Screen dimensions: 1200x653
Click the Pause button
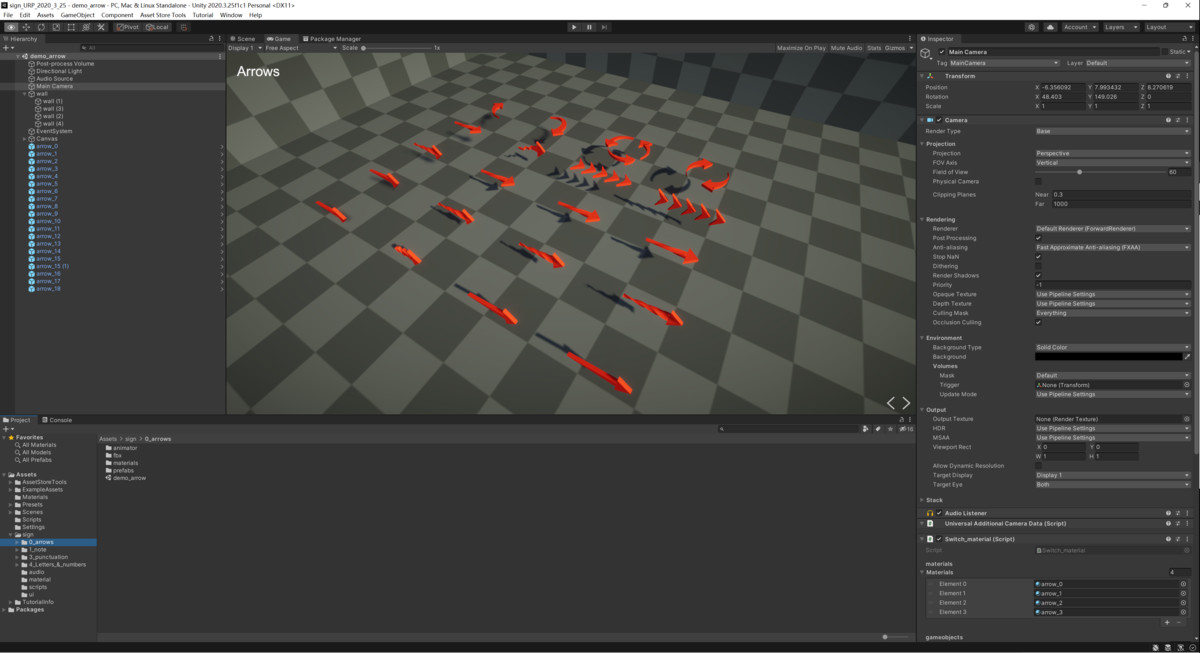point(589,27)
